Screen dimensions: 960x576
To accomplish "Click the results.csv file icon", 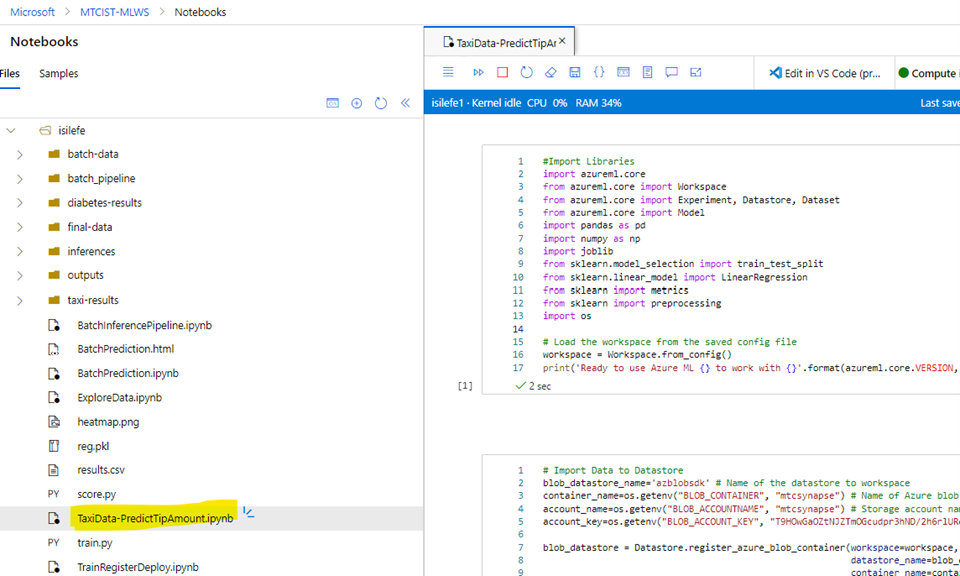I will [x=54, y=470].
